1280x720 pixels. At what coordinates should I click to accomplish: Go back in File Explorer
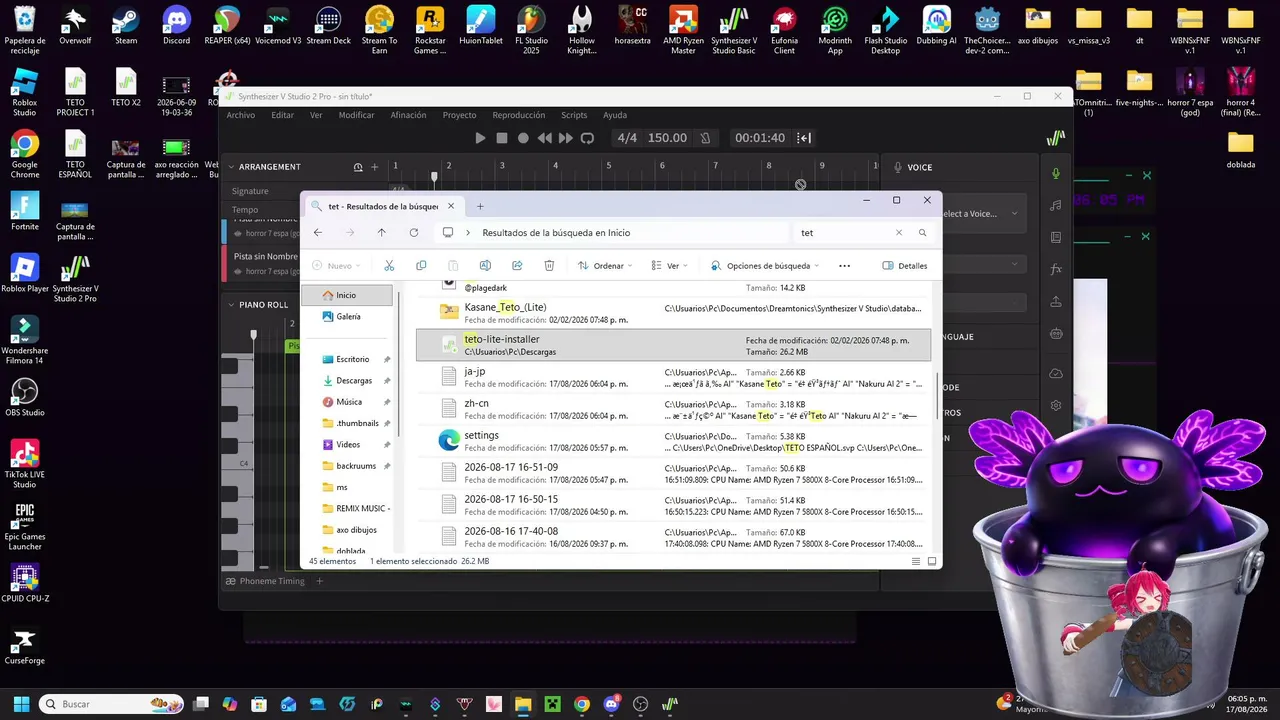coord(318,233)
